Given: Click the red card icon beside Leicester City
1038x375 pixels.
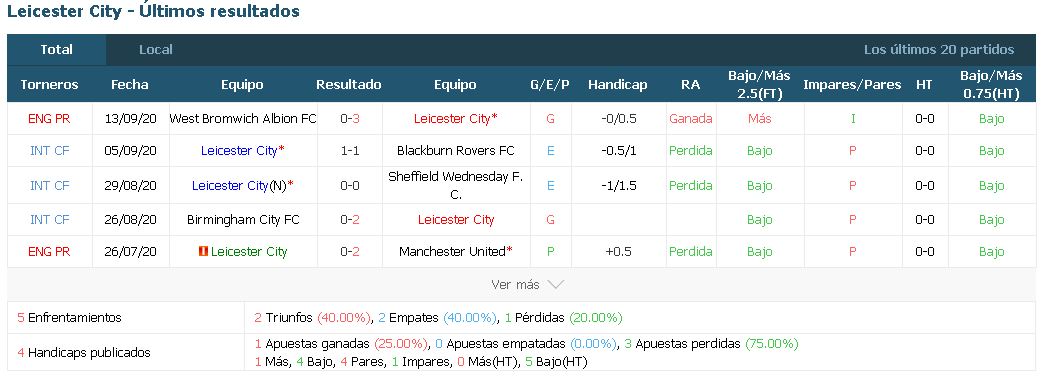Looking at the screenshot, I should [x=204, y=252].
